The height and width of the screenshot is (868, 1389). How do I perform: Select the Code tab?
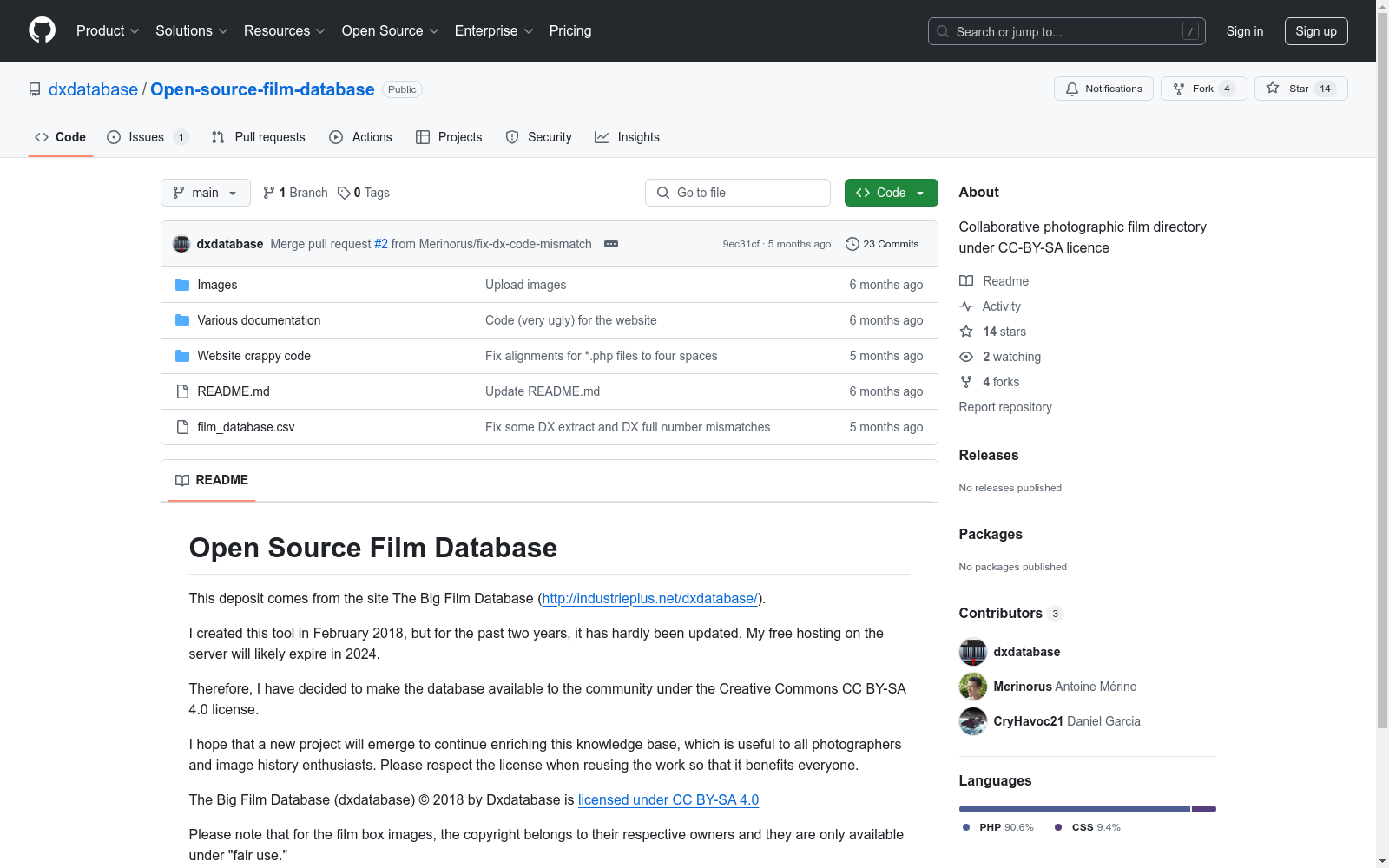pos(61,137)
